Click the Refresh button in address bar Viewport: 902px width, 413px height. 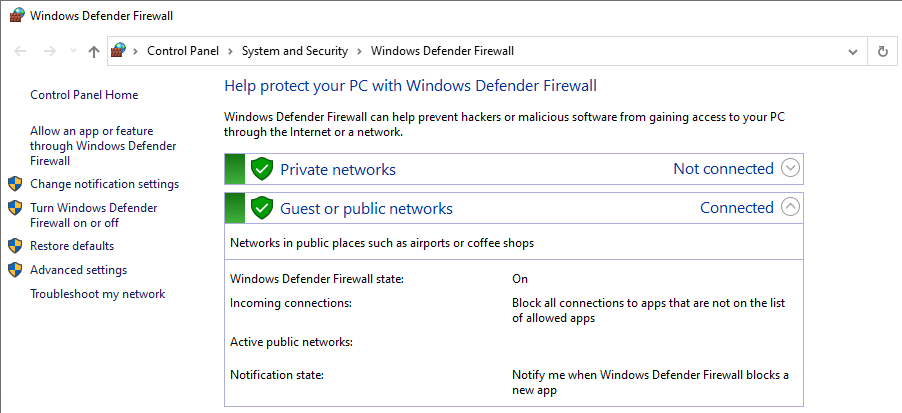[882, 51]
